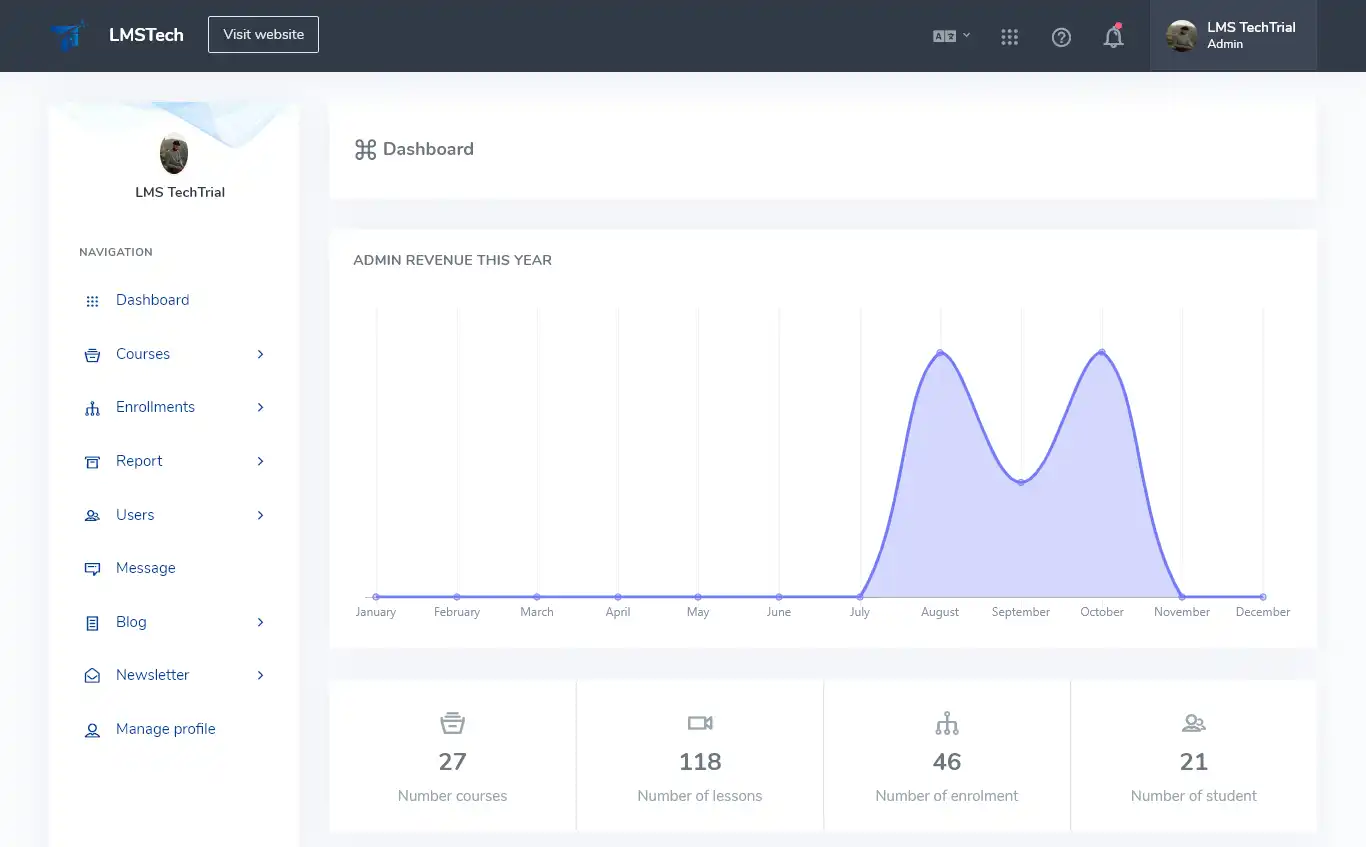Image resolution: width=1366 pixels, height=847 pixels.
Task: Select Message in the navigation menu
Action: pos(146,568)
